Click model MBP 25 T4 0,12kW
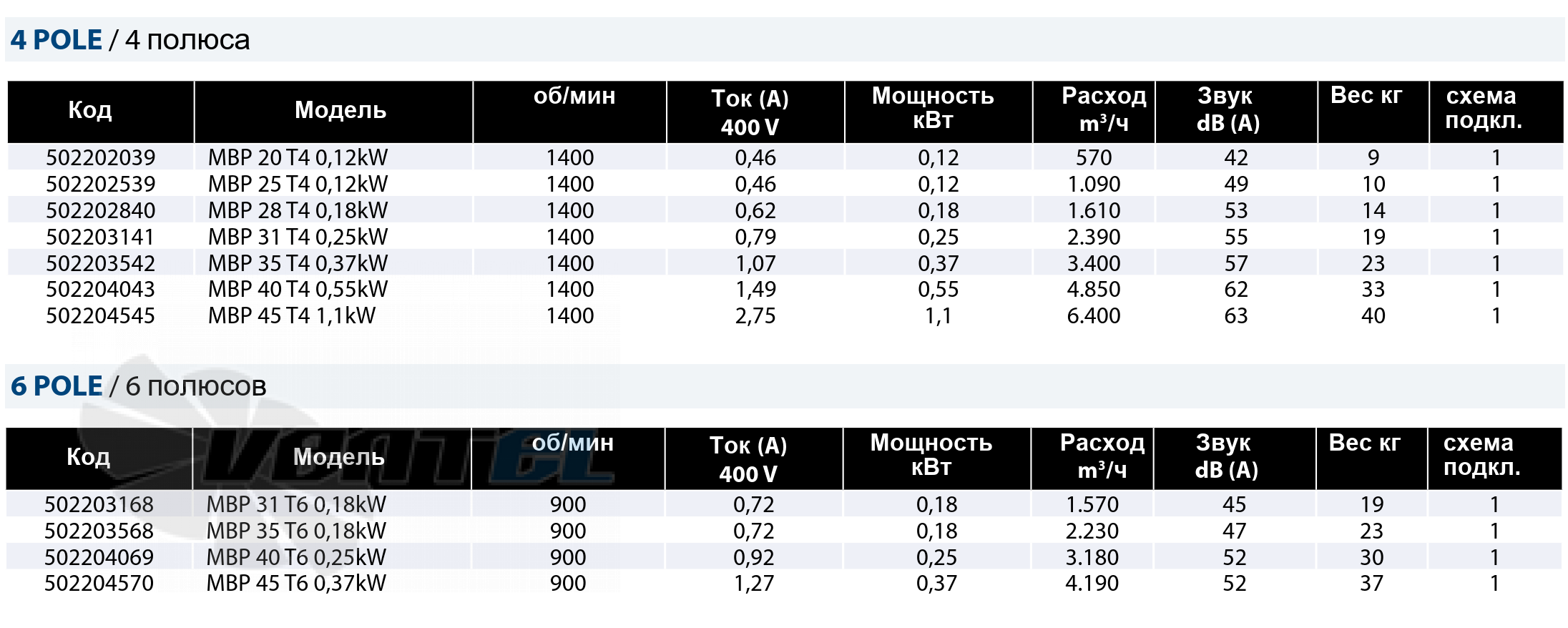The width and height of the screenshot is (1568, 628). coord(298,184)
